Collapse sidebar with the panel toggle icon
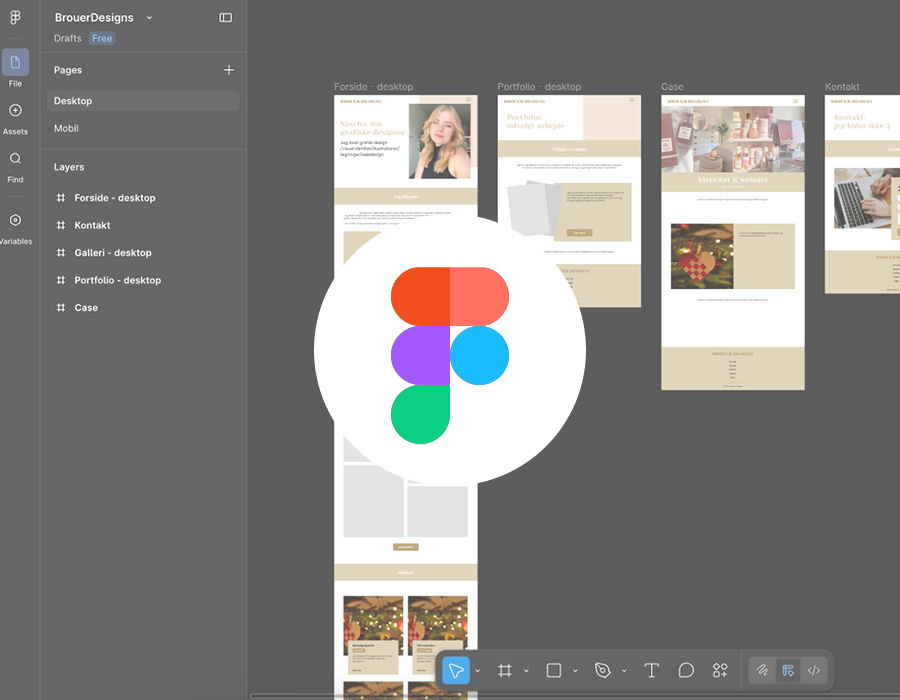Image resolution: width=900 pixels, height=700 pixels. 226,18
